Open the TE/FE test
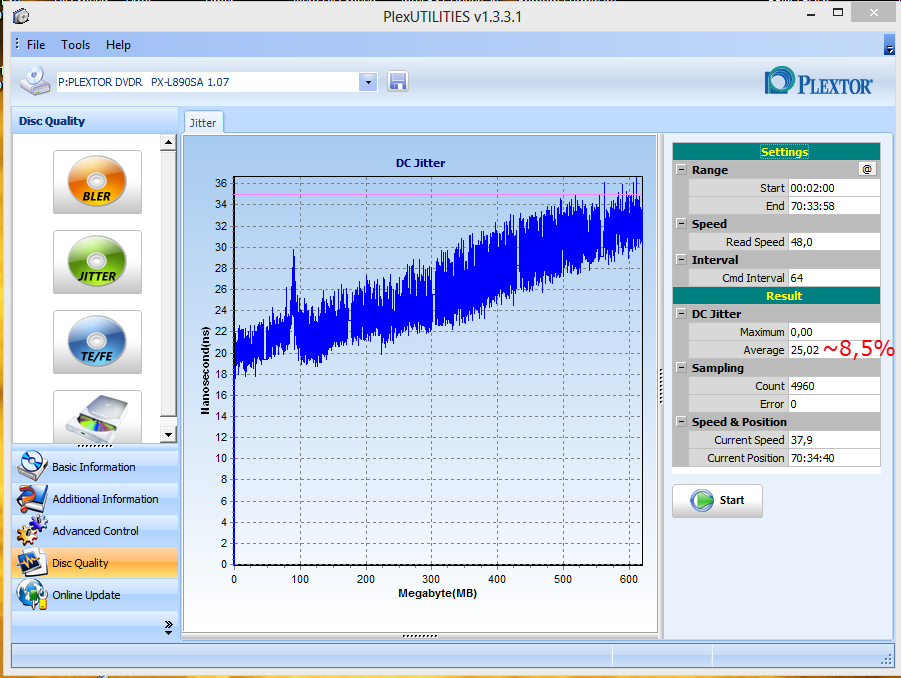Viewport: 901px width, 678px height. (97, 342)
